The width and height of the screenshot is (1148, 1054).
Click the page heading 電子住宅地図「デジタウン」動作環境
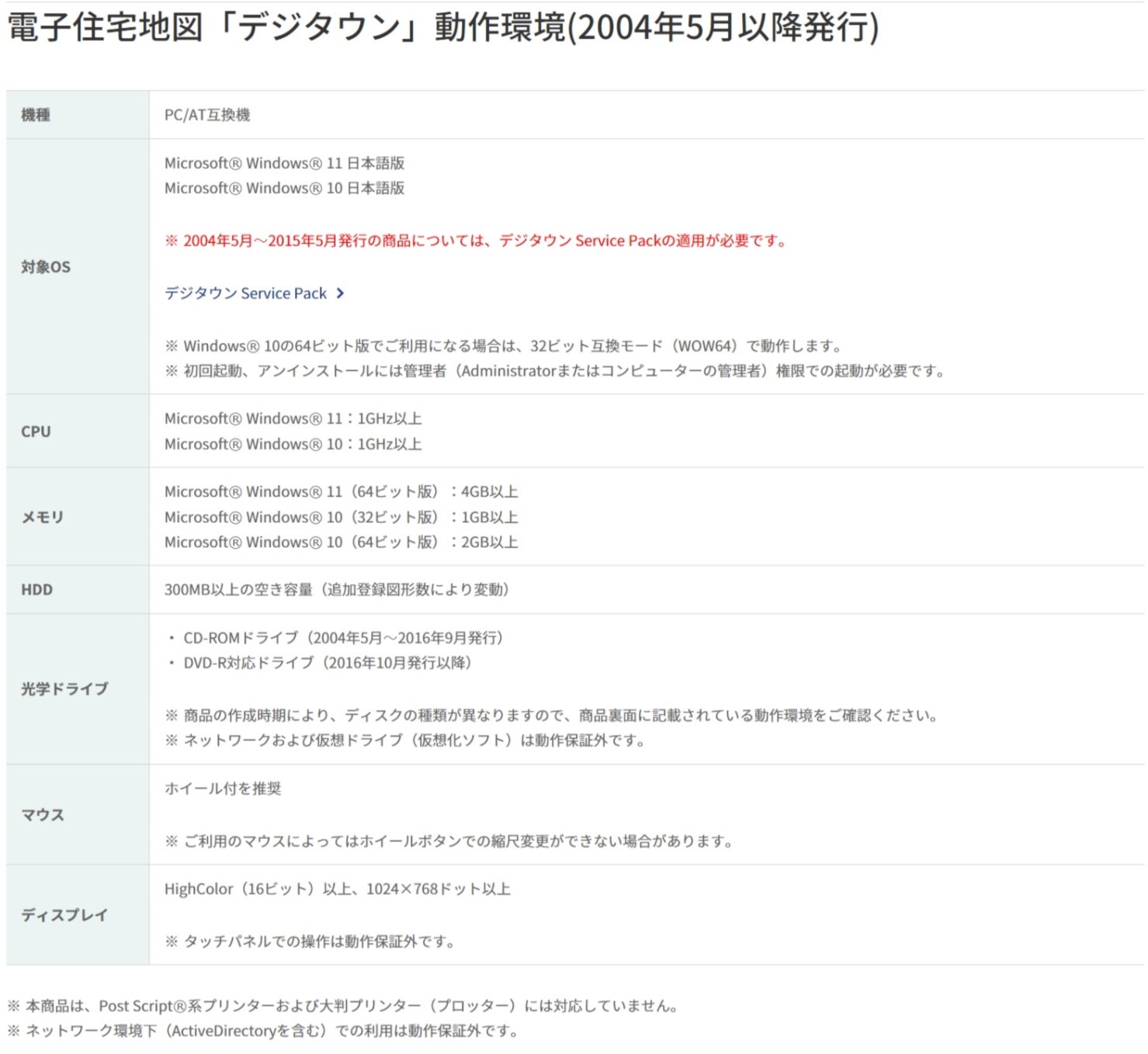(x=443, y=27)
